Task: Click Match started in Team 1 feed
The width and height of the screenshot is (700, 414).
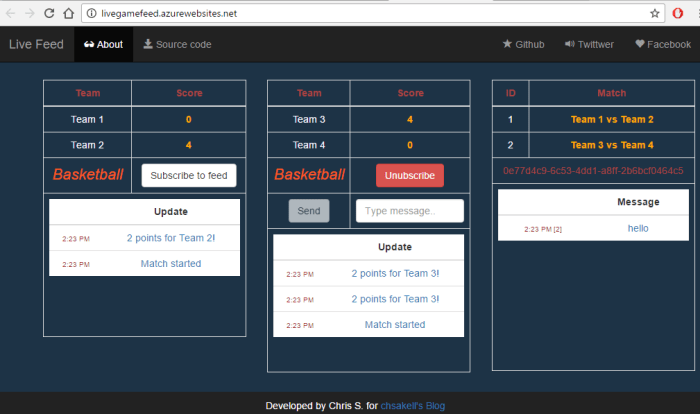Action: [171, 263]
